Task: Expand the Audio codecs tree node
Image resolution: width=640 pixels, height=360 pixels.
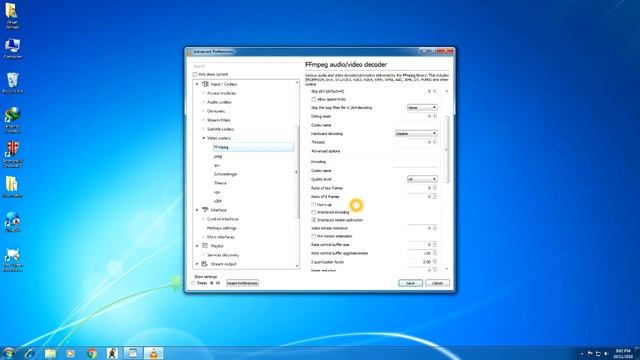Action: (203, 102)
